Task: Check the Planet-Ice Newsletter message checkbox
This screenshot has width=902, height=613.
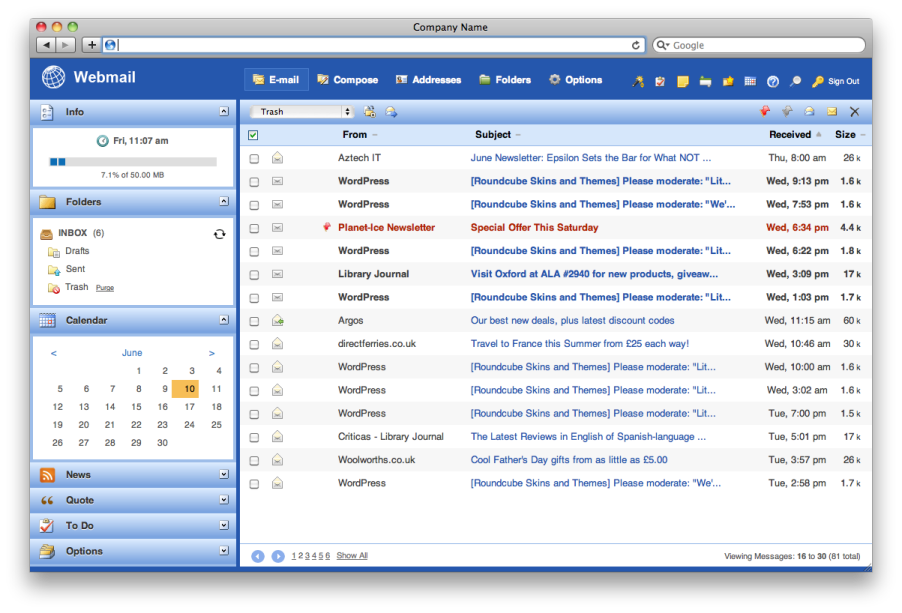Action: (x=254, y=228)
